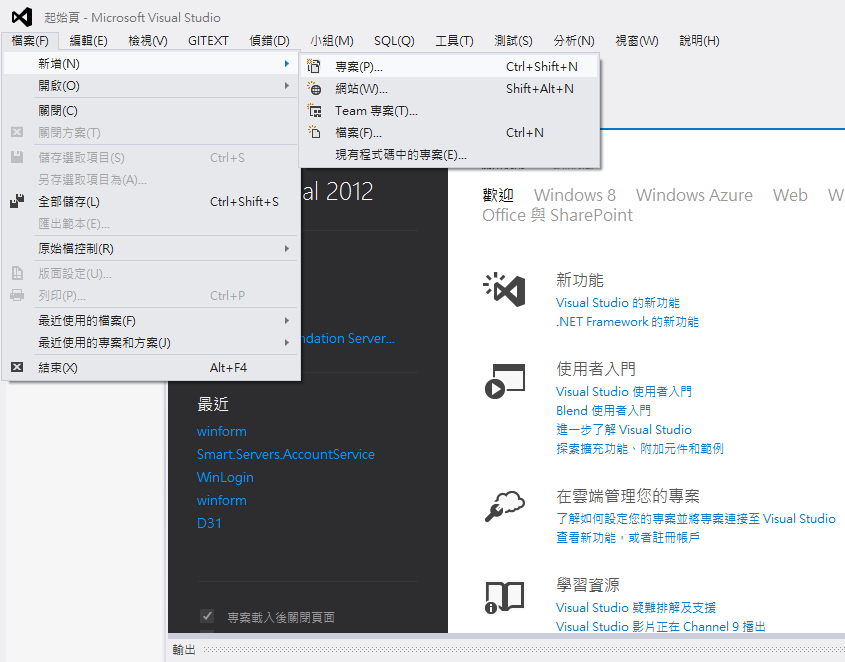
Task: Click the Visual Studio logo in title bar
Action: (22, 17)
